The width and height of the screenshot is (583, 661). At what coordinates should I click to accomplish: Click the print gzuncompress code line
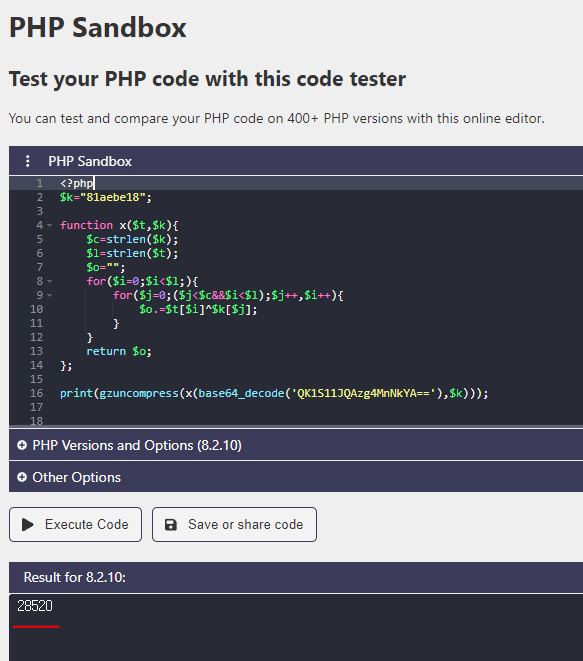[x=274, y=394]
